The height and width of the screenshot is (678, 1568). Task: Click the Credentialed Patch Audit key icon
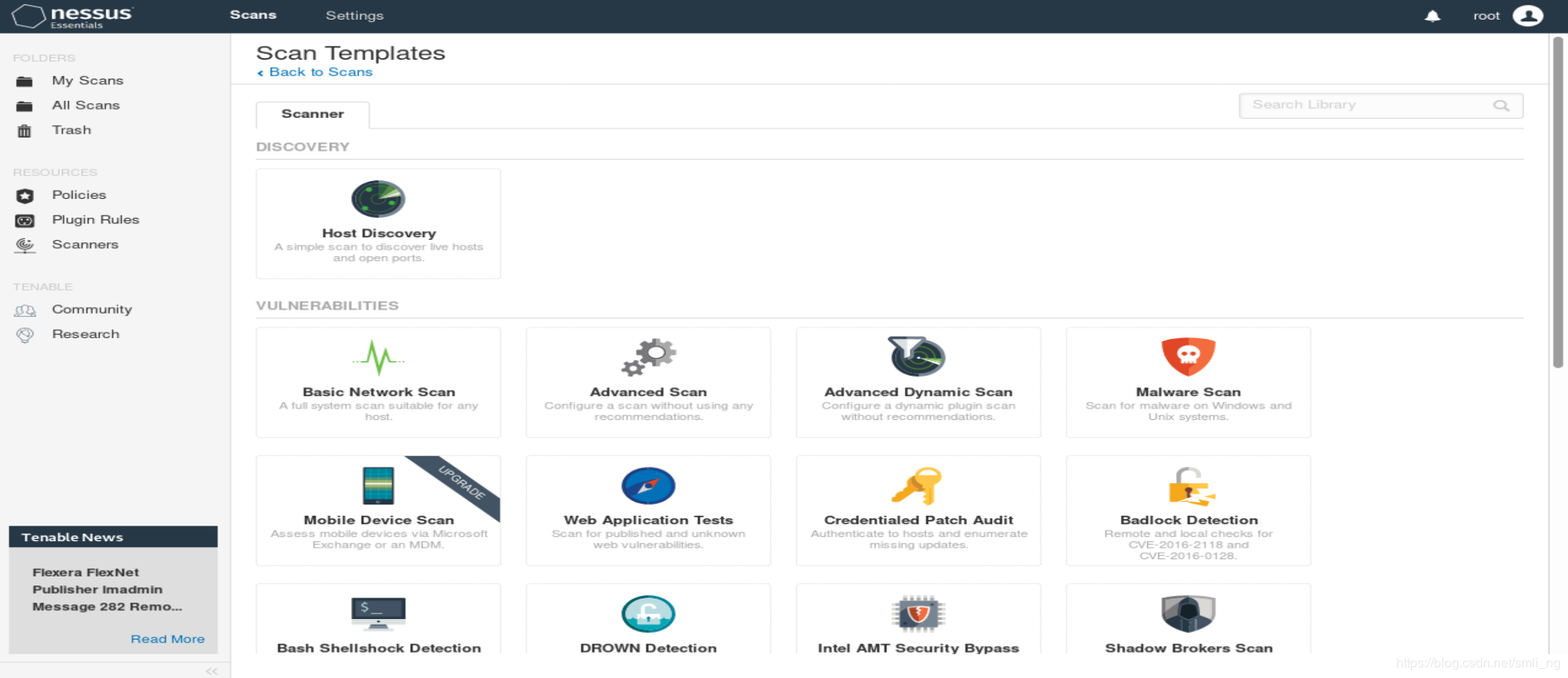(x=917, y=486)
